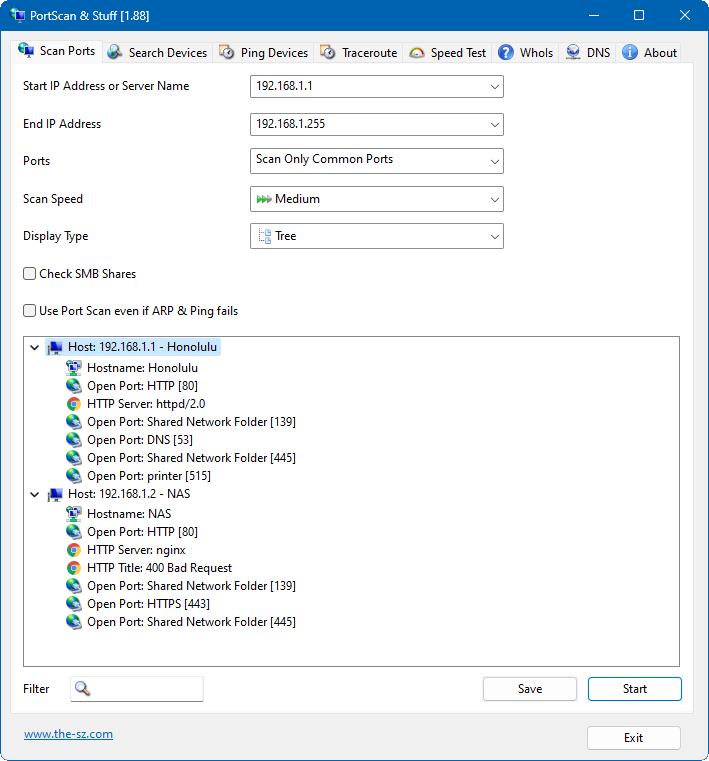Open the Ports selection dropdown
Viewport: 709px width, 761px height.
(x=495, y=161)
